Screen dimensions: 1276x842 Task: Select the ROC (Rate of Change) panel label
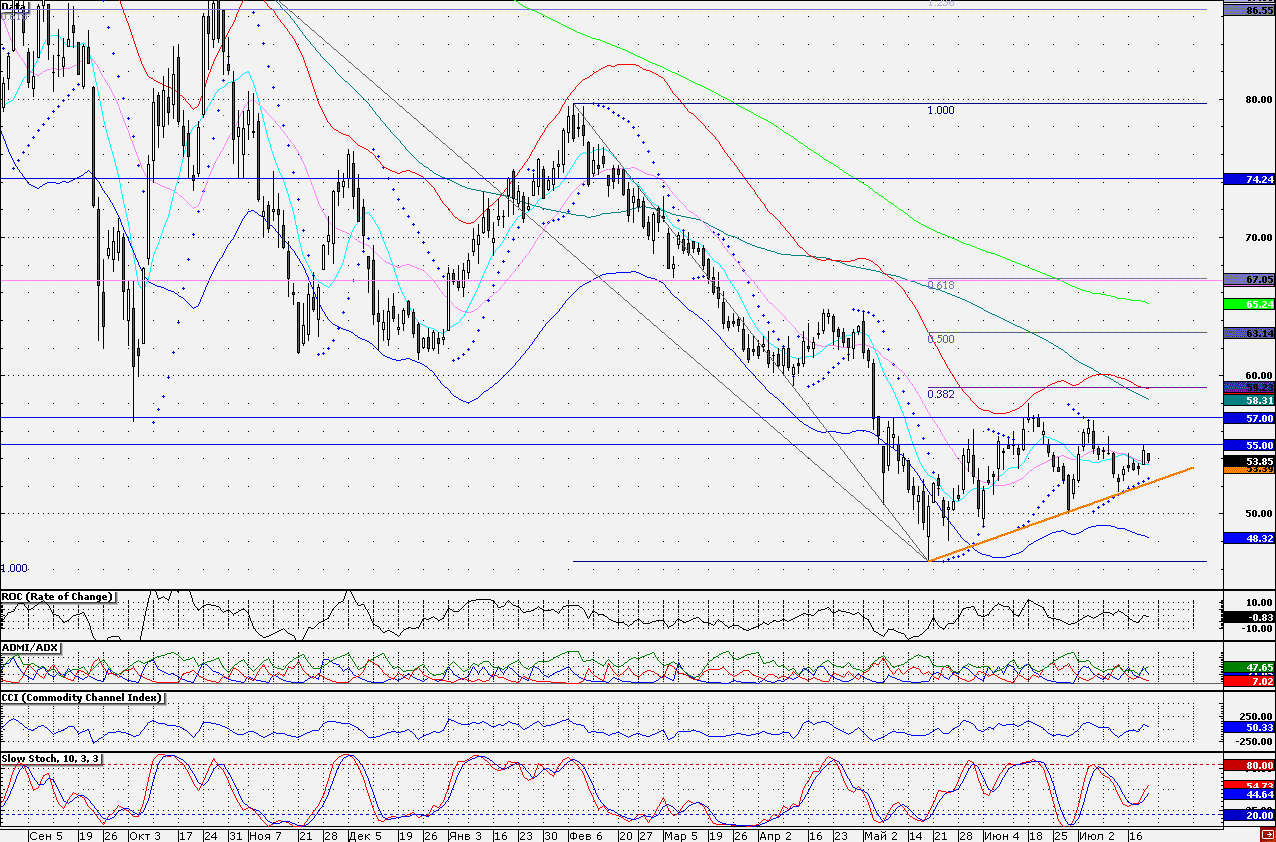point(57,597)
